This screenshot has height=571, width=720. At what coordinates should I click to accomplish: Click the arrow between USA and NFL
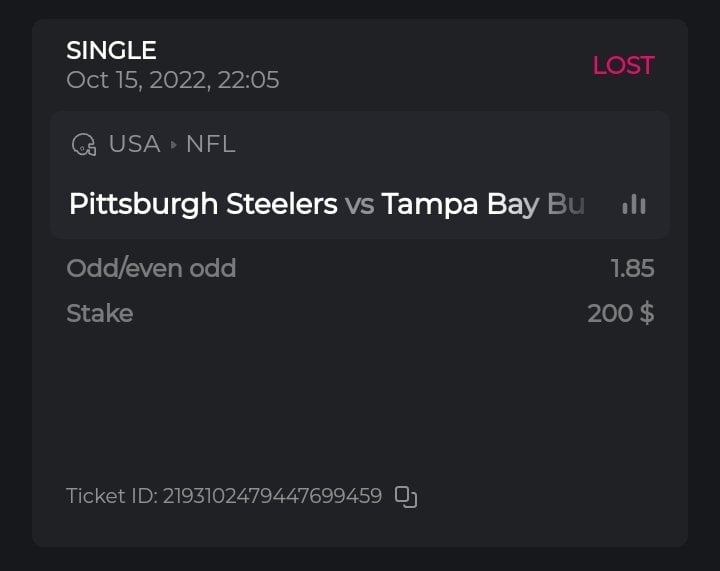173,145
